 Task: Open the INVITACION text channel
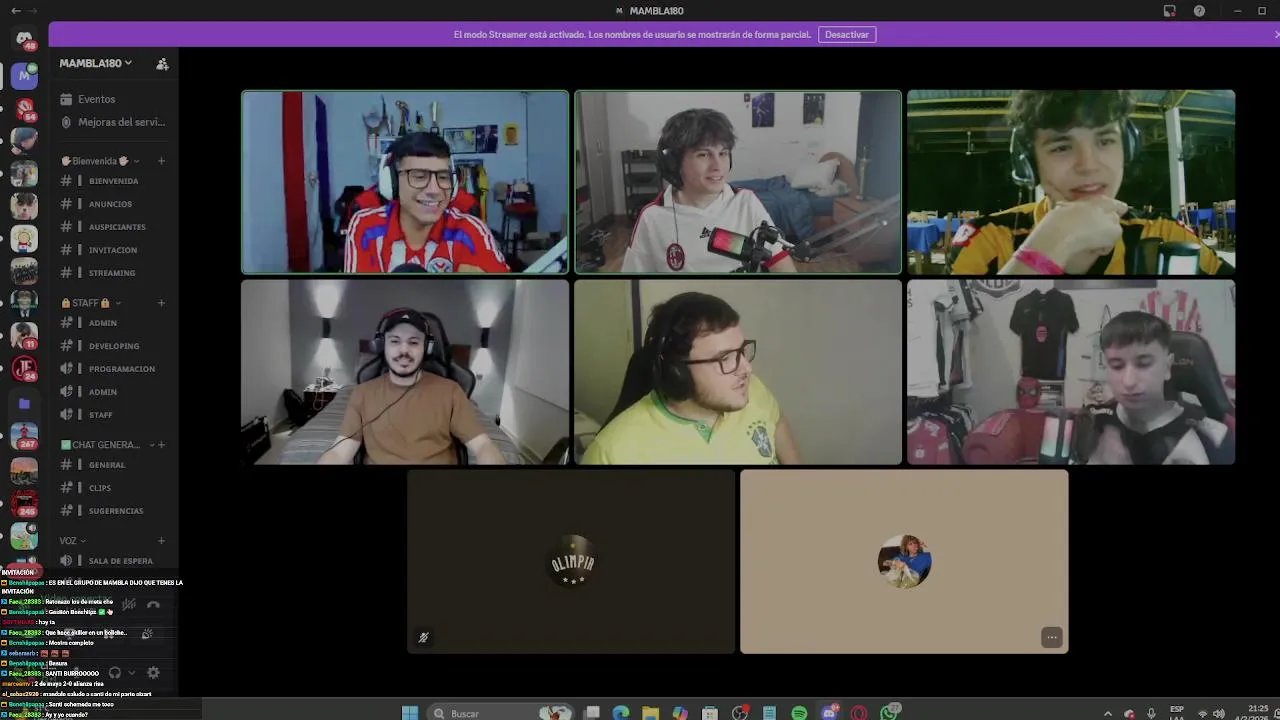[112, 250]
